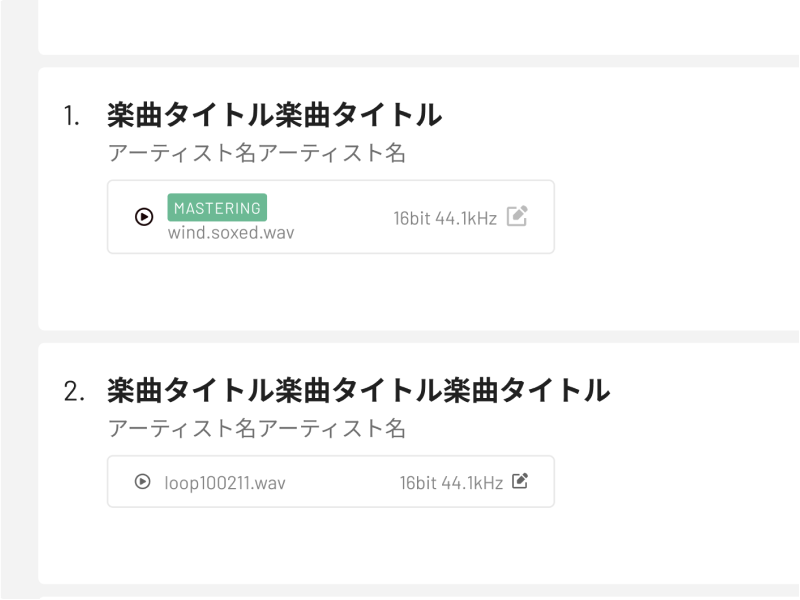Select the wind.soxed.wav filename
This screenshot has height=600, width=800.
point(231,232)
